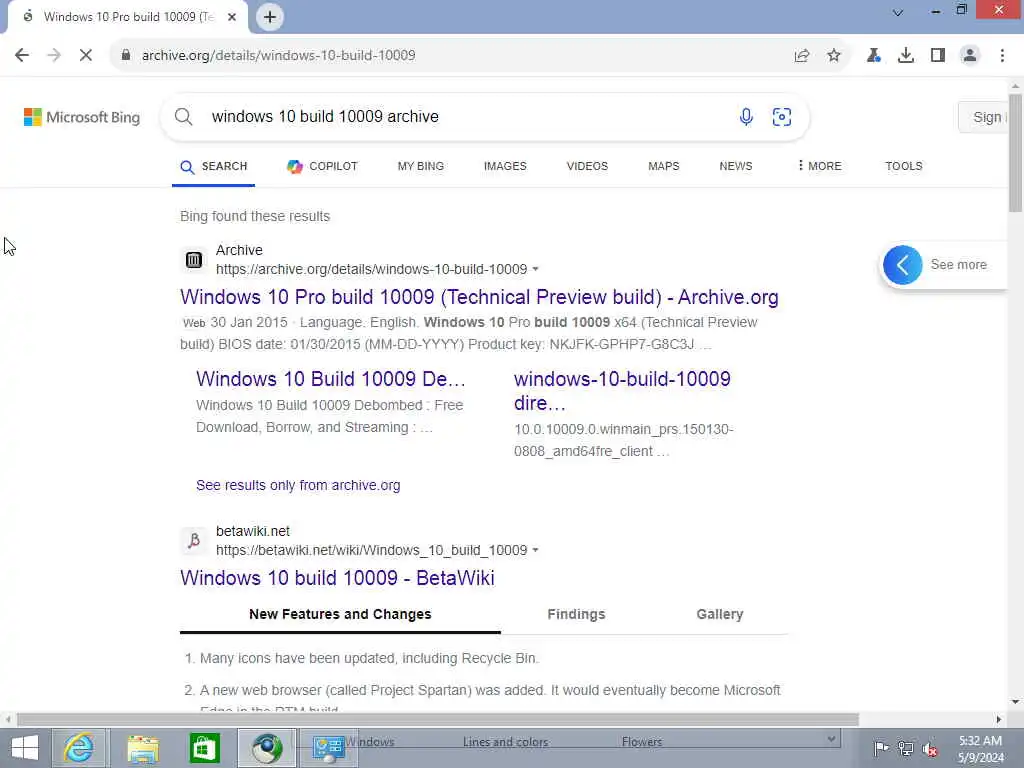Go back to previous page
The height and width of the screenshot is (768, 1024).
(22, 56)
